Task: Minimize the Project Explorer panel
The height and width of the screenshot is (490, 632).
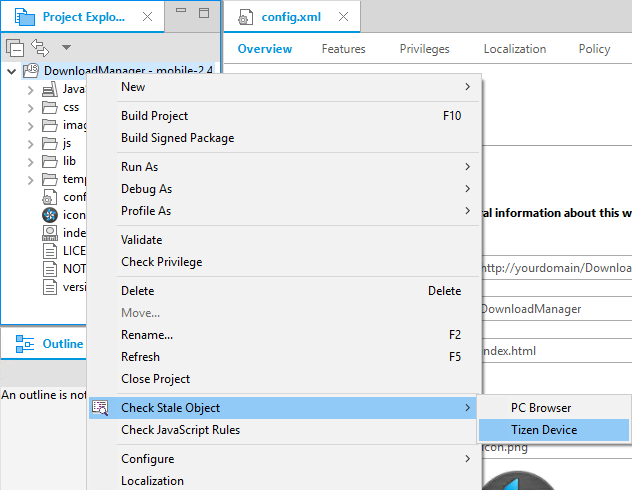Action: 180,13
